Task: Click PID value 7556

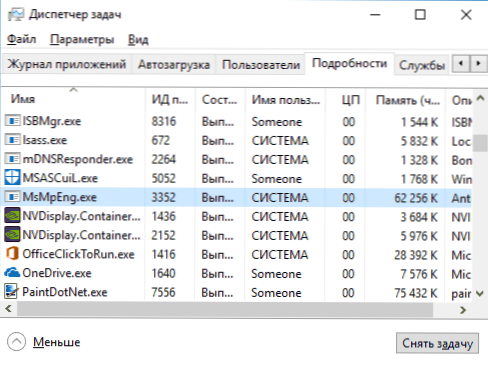Action: click(163, 293)
